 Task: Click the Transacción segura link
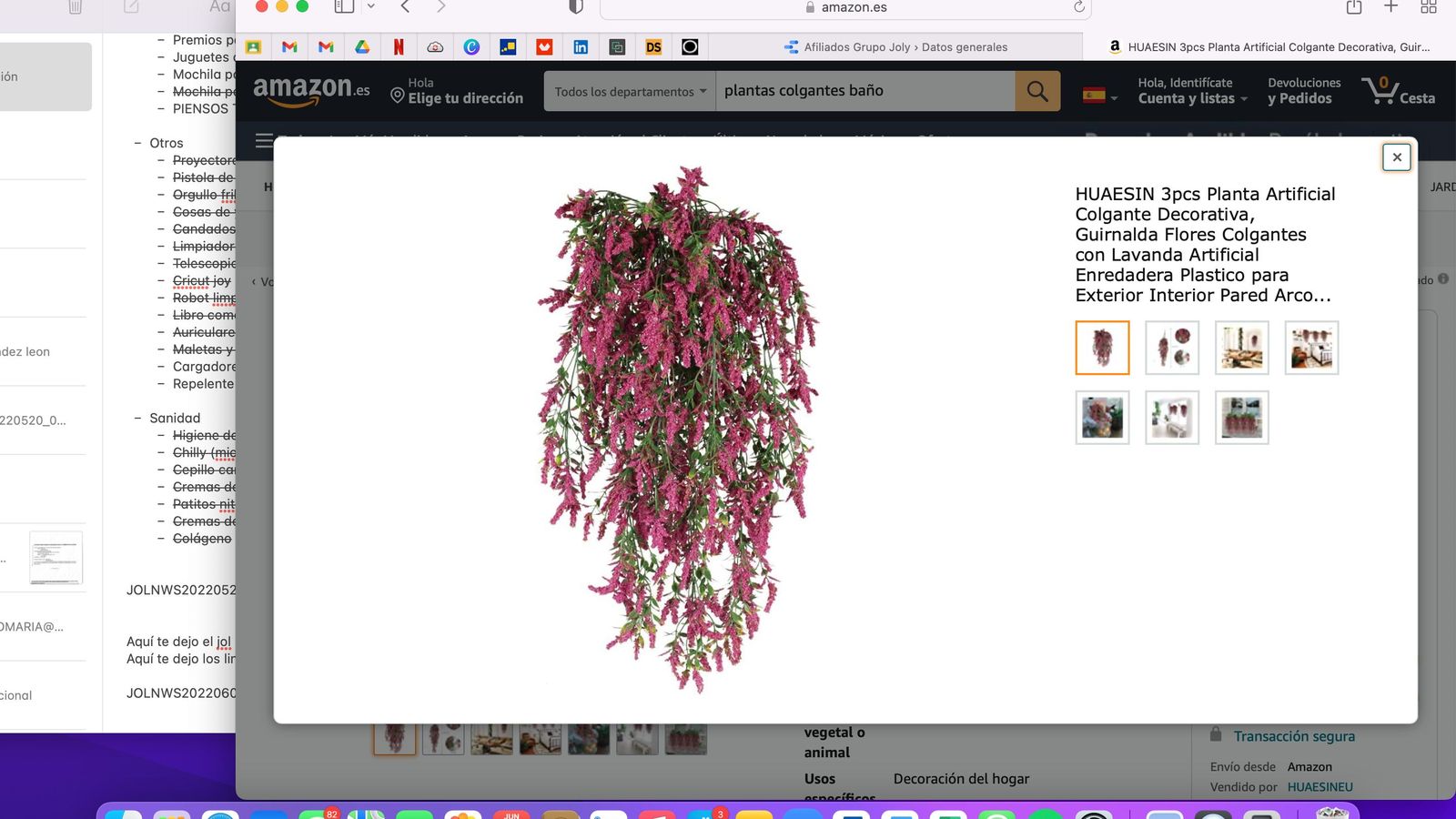coord(1292,735)
